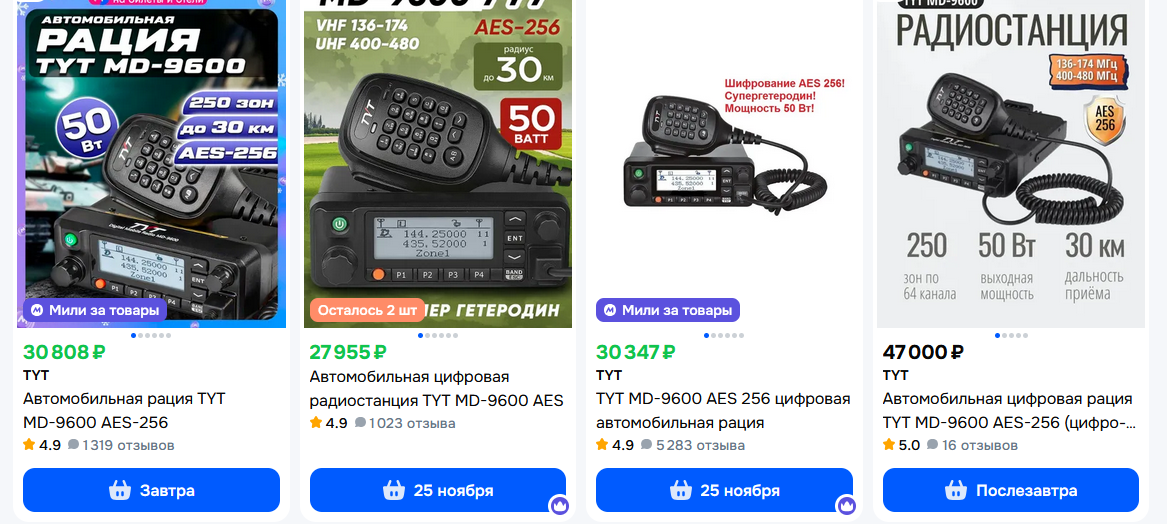Click the purple crown icon on the second product card

[x=559, y=506]
